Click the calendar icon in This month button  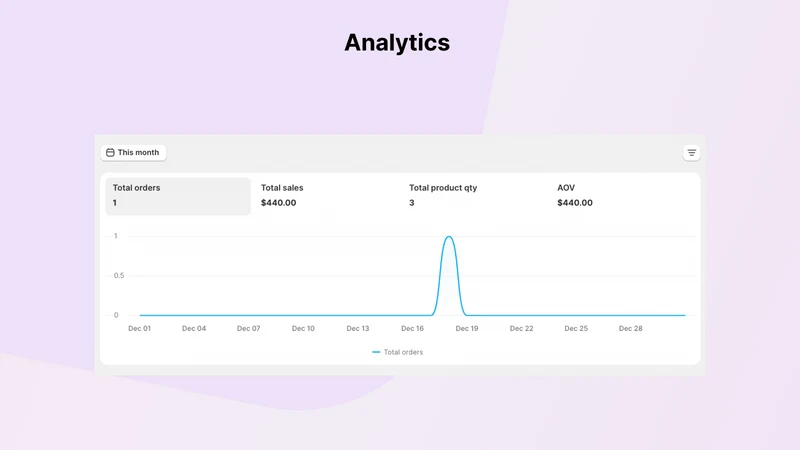(x=110, y=153)
